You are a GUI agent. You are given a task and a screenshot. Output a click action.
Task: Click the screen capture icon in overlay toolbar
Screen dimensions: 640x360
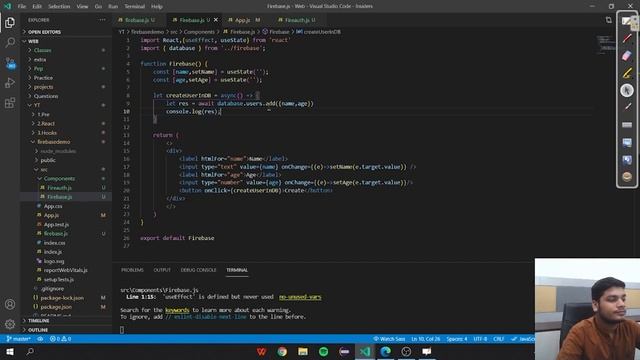point(627,160)
